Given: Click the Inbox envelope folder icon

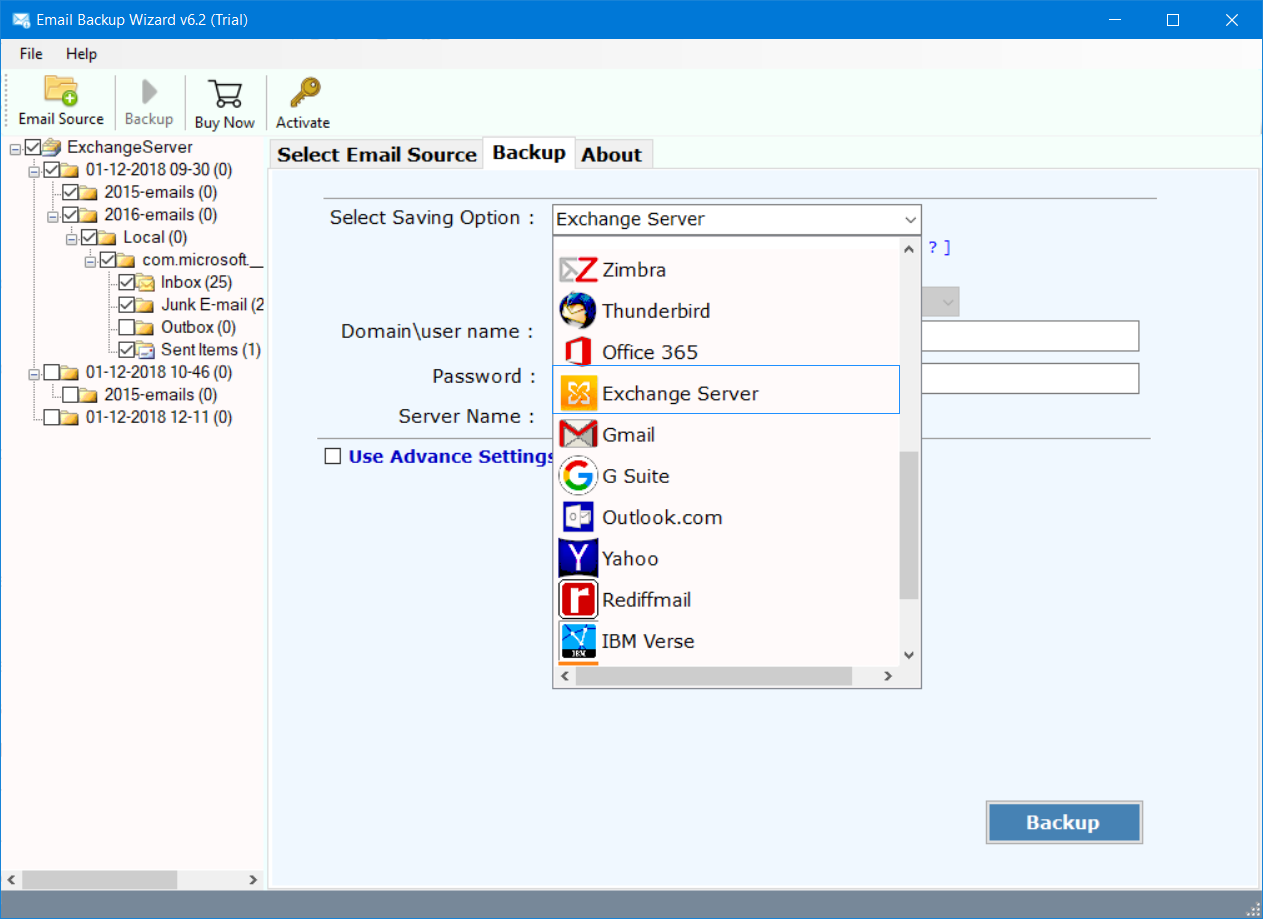Looking at the screenshot, I should click(x=146, y=282).
